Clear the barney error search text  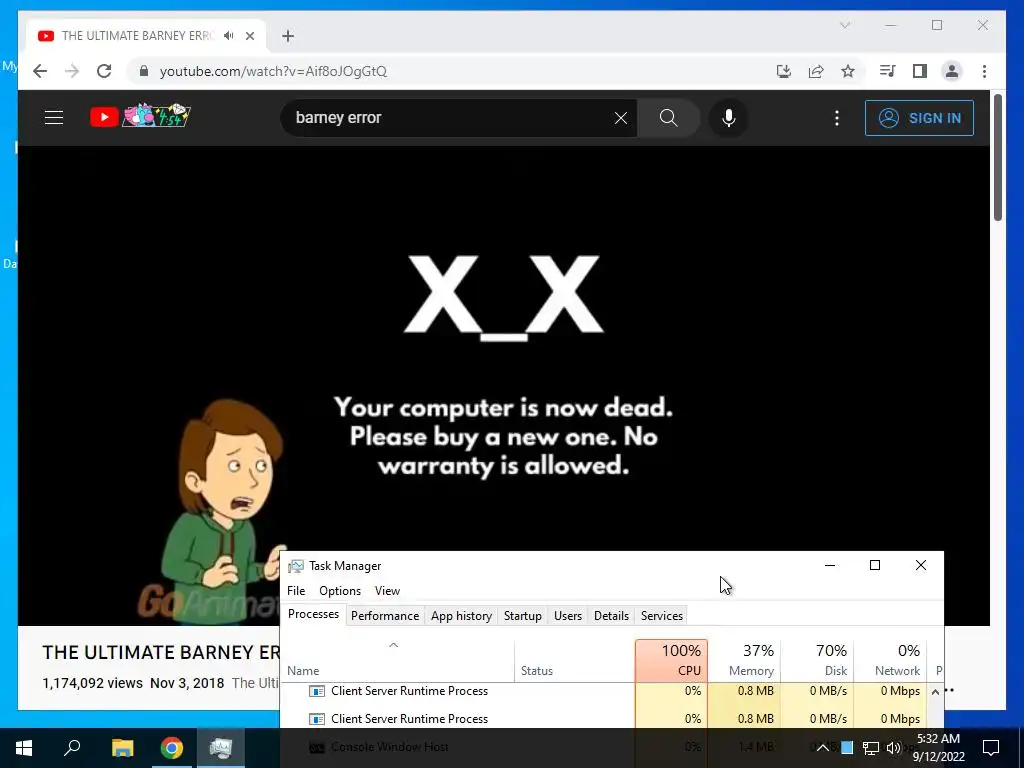pyautogui.click(x=620, y=118)
